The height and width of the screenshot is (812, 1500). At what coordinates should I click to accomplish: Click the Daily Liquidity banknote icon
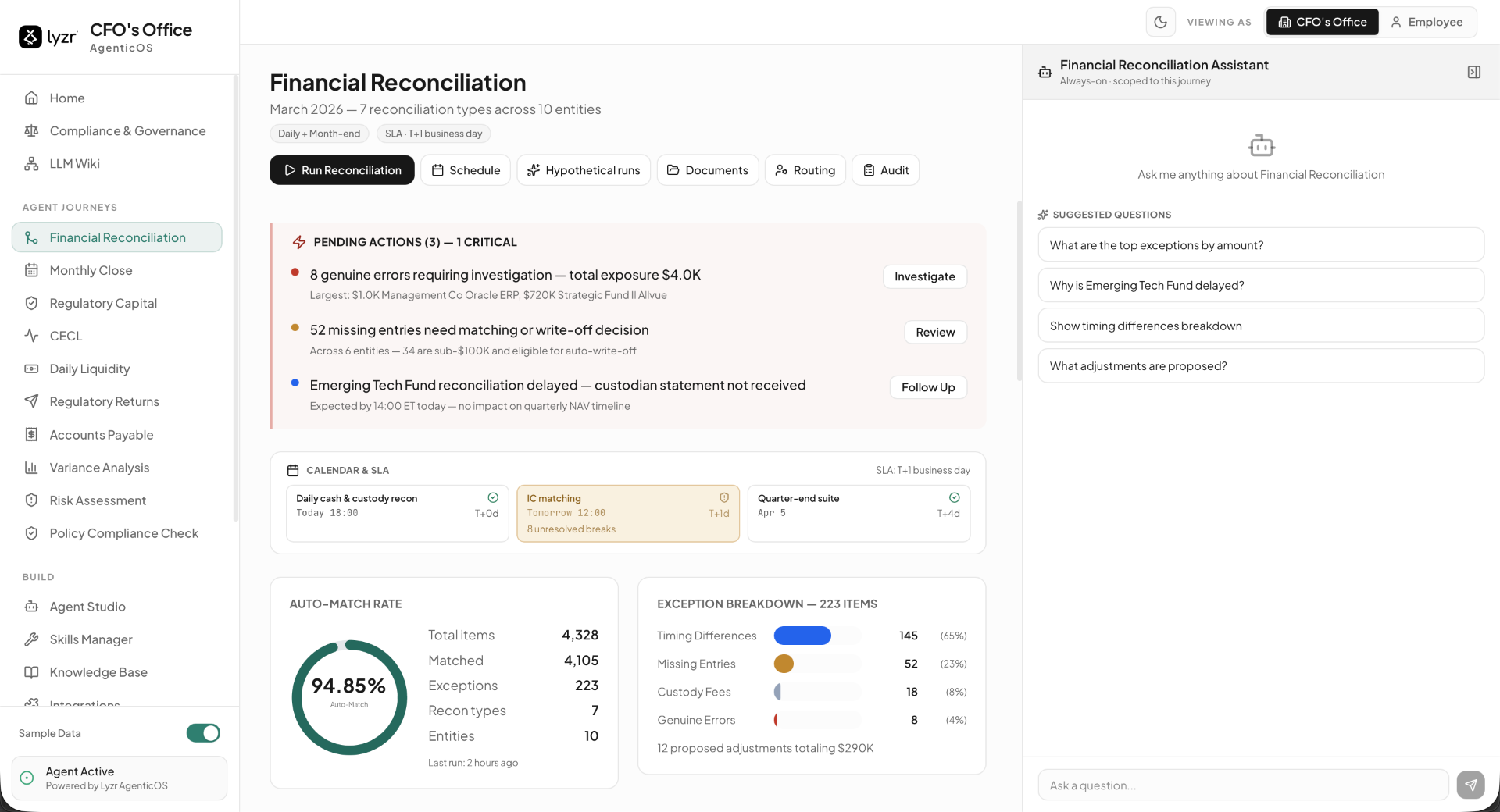pyautogui.click(x=31, y=369)
